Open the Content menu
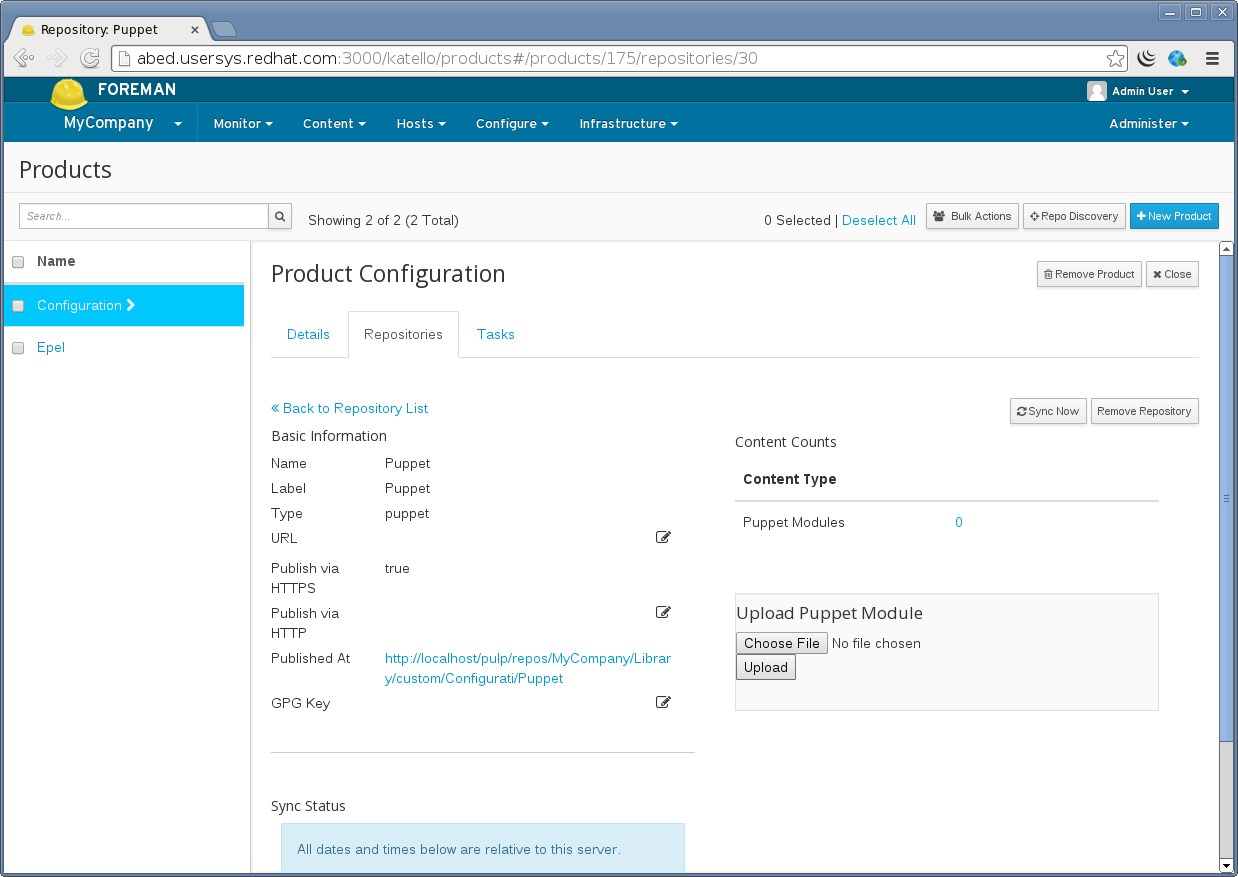Screen dimensions: 1238x877 click(x=334, y=124)
